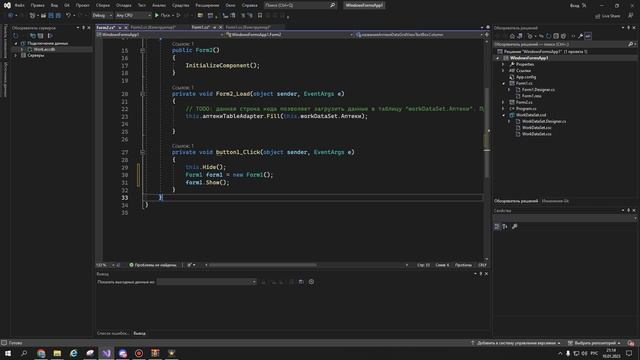This screenshot has width=640, height=360.
Task: Click Выбрать репозиторий in status bar
Action: click(595, 343)
